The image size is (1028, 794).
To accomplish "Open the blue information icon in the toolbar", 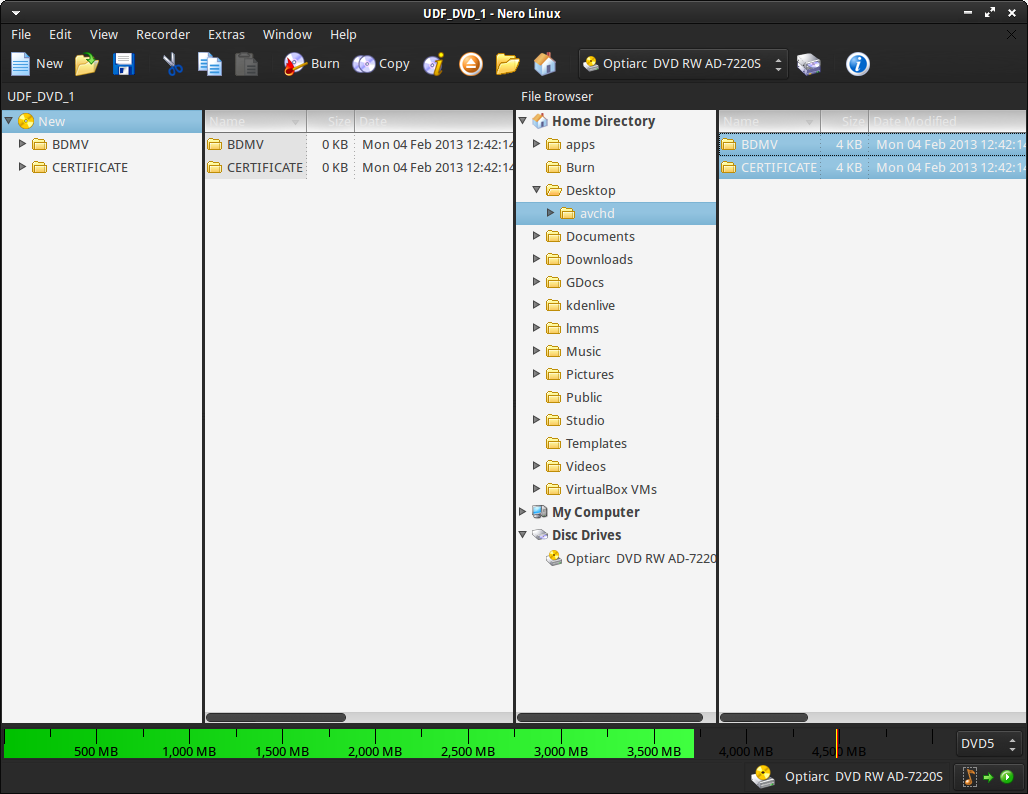I will point(858,64).
